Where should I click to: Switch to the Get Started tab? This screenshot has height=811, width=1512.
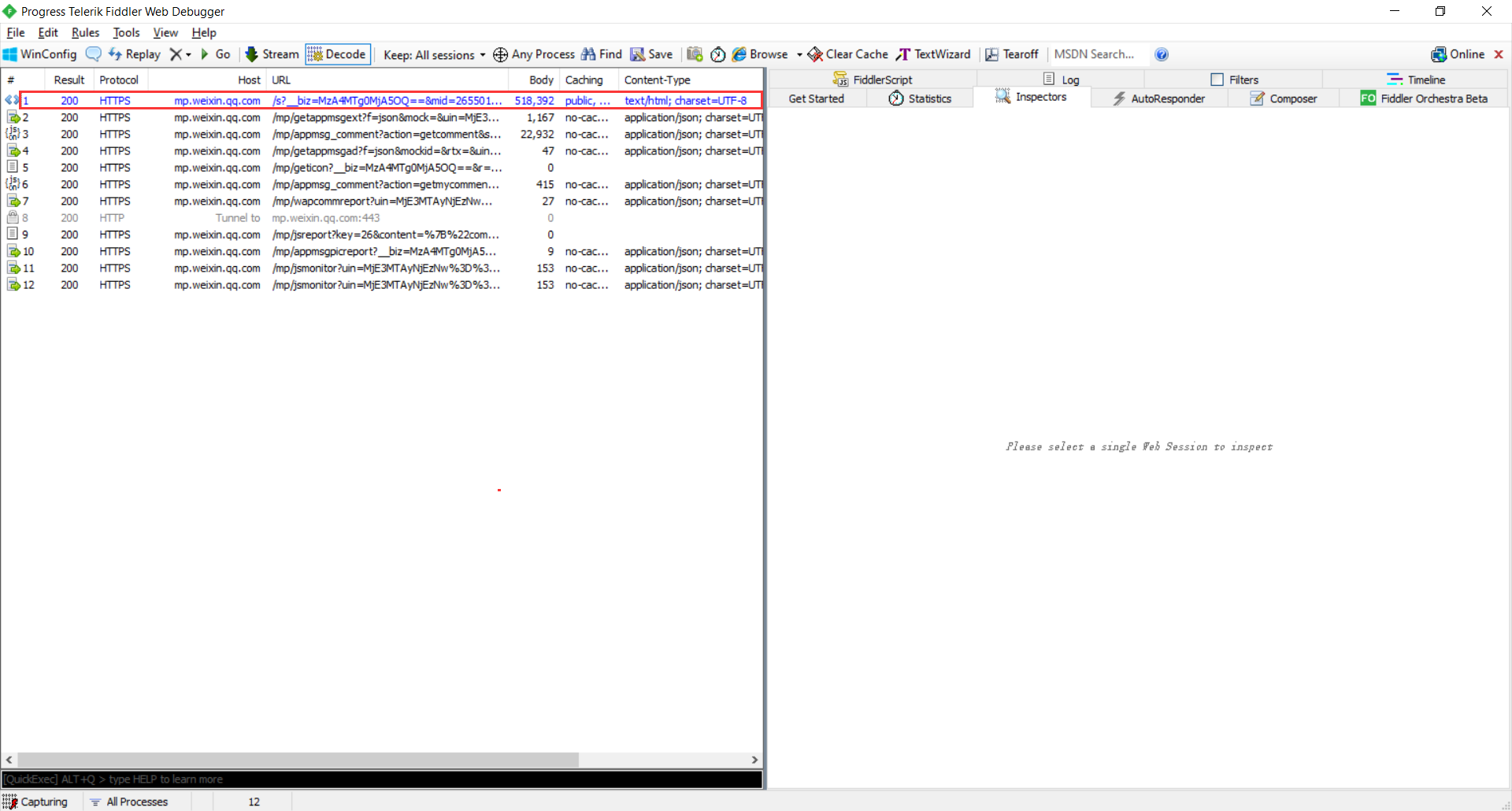(817, 98)
